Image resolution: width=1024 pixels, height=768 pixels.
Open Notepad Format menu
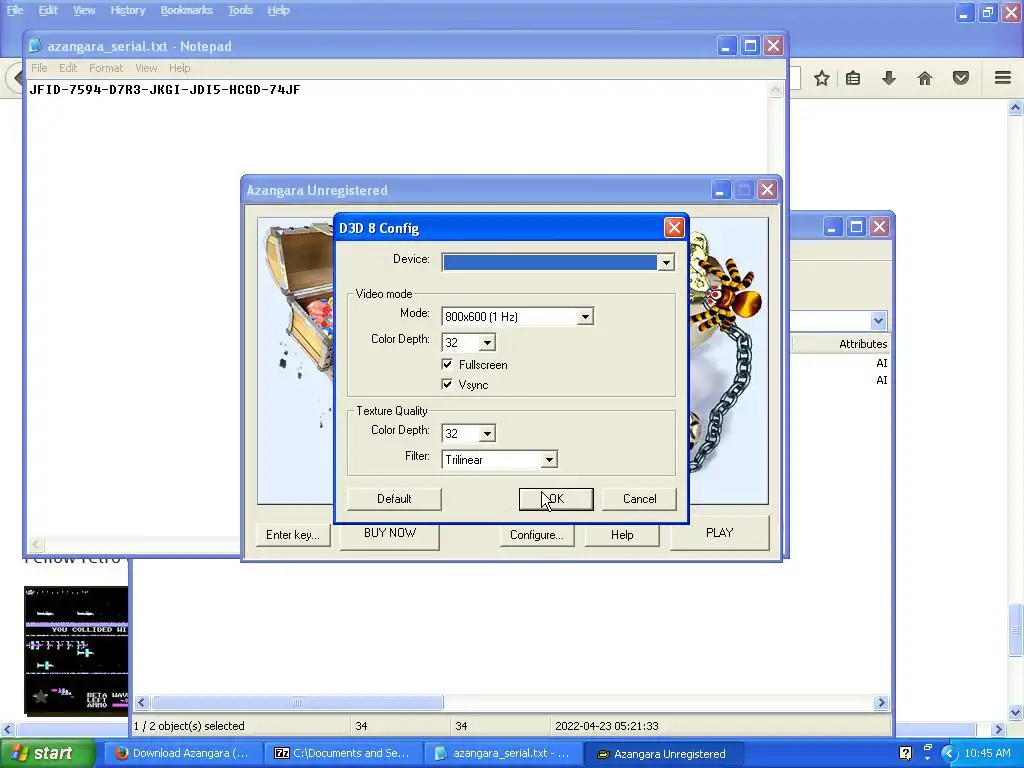[106, 68]
